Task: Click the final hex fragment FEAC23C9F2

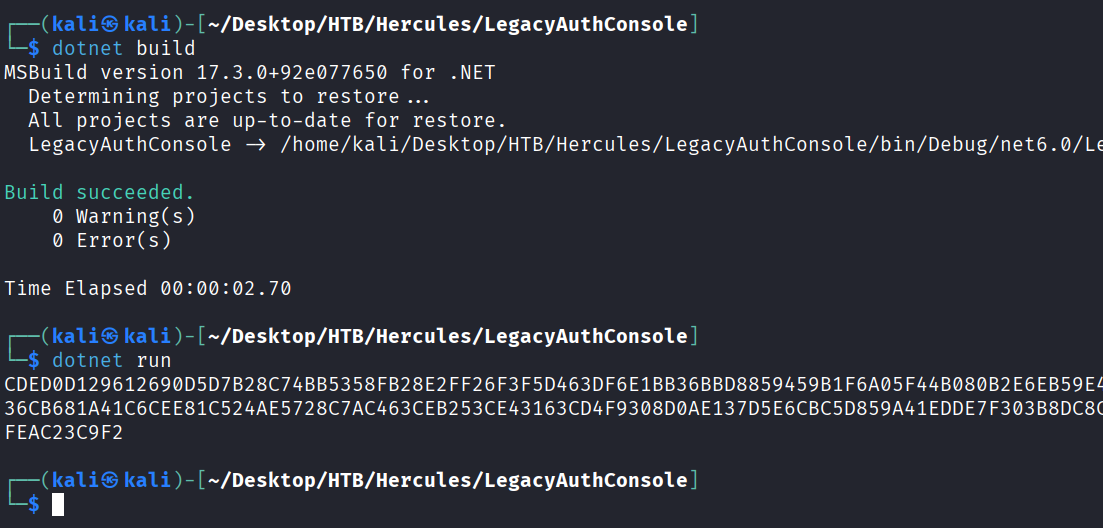Action: 64,432
